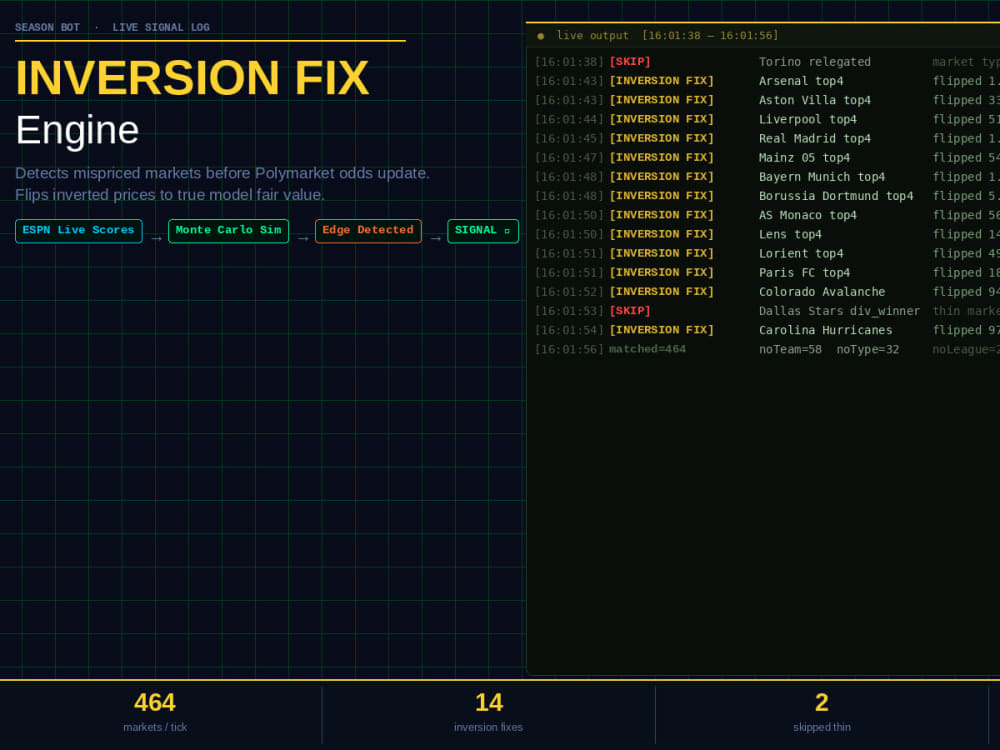Select the Paris FC top4 log entry

click(x=767, y=272)
